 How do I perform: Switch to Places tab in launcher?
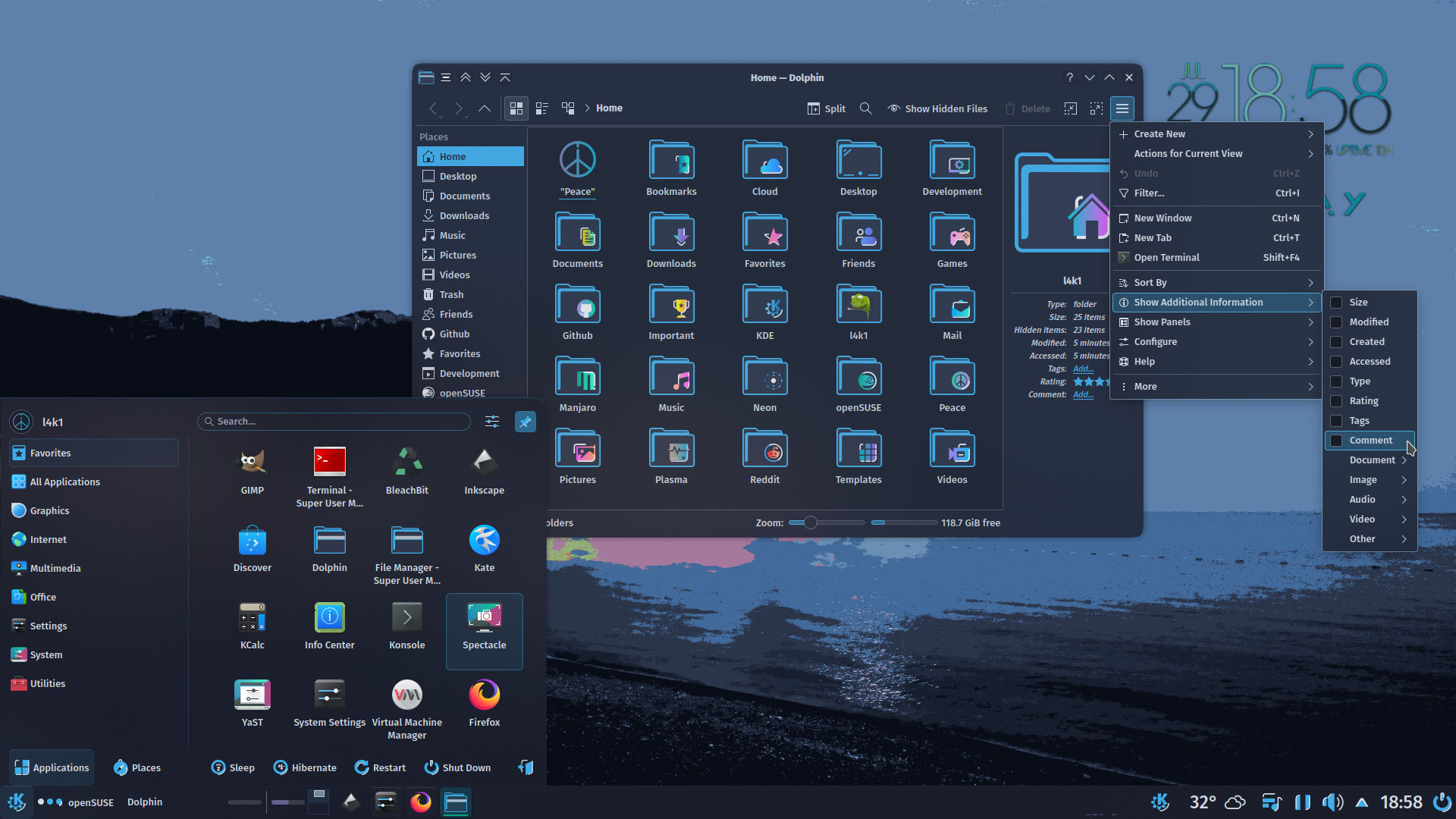[x=137, y=767]
